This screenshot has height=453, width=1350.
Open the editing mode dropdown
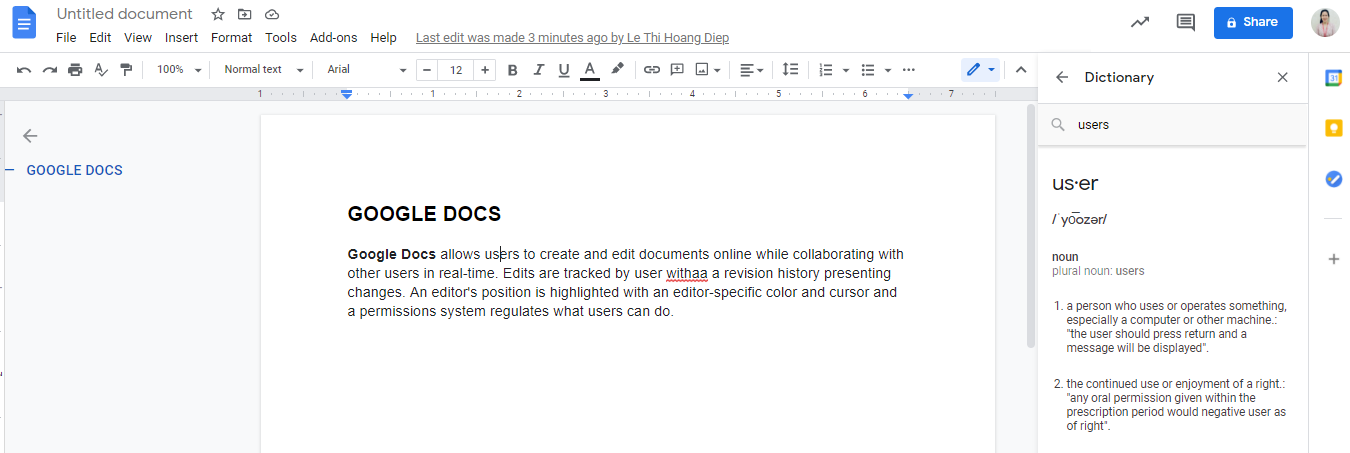coord(980,70)
